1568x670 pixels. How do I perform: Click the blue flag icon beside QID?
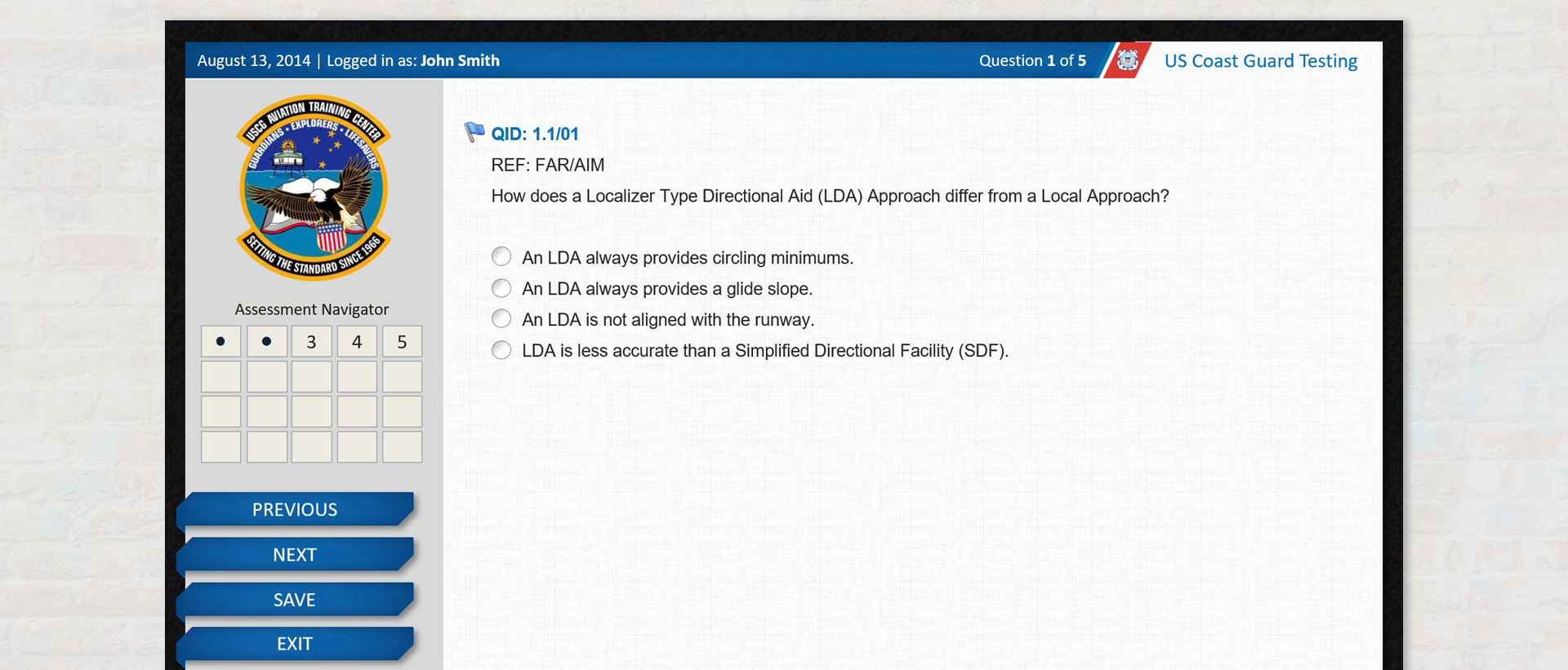pos(474,132)
